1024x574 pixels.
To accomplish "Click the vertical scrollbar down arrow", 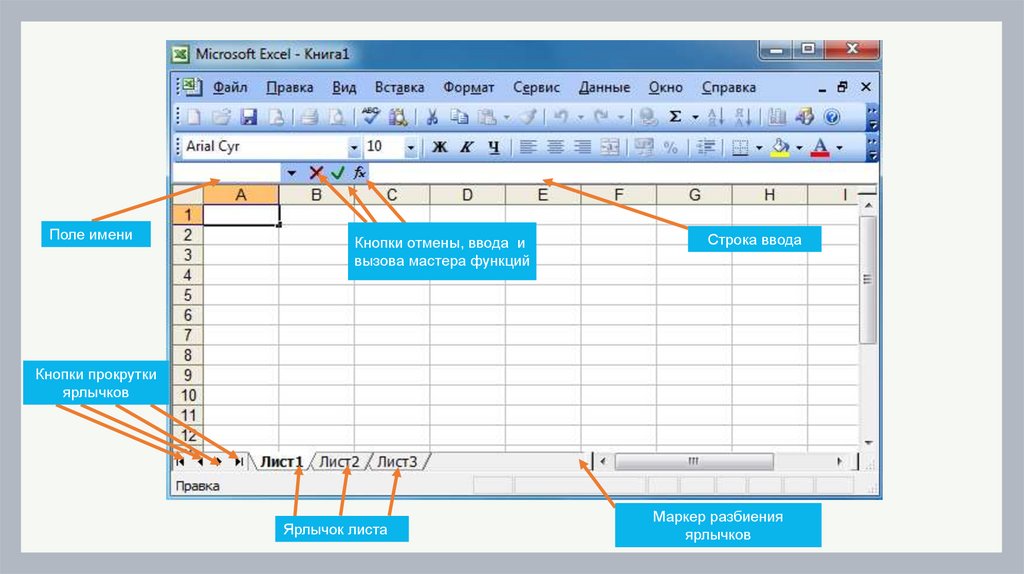I will (x=869, y=443).
